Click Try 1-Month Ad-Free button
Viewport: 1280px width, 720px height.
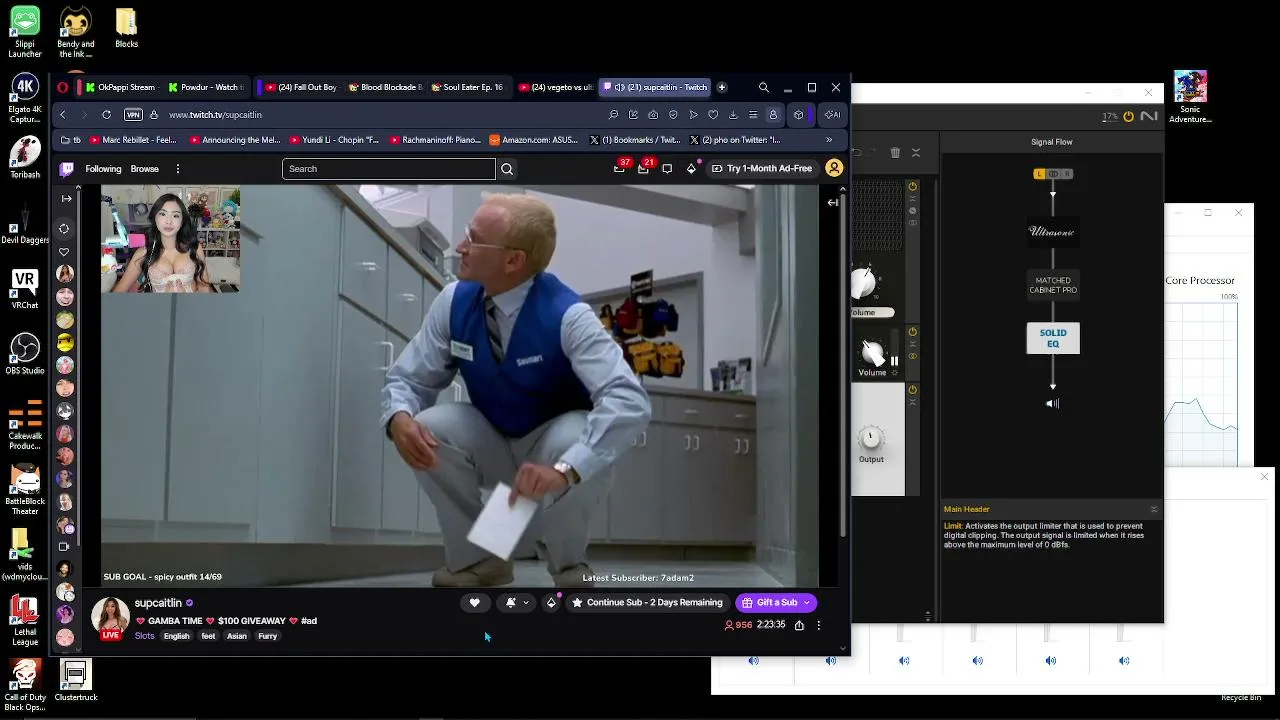pos(762,168)
